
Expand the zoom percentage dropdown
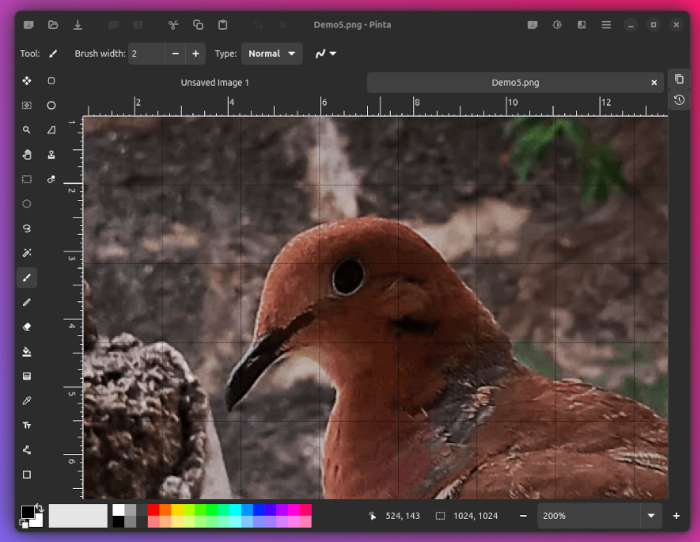tap(652, 516)
